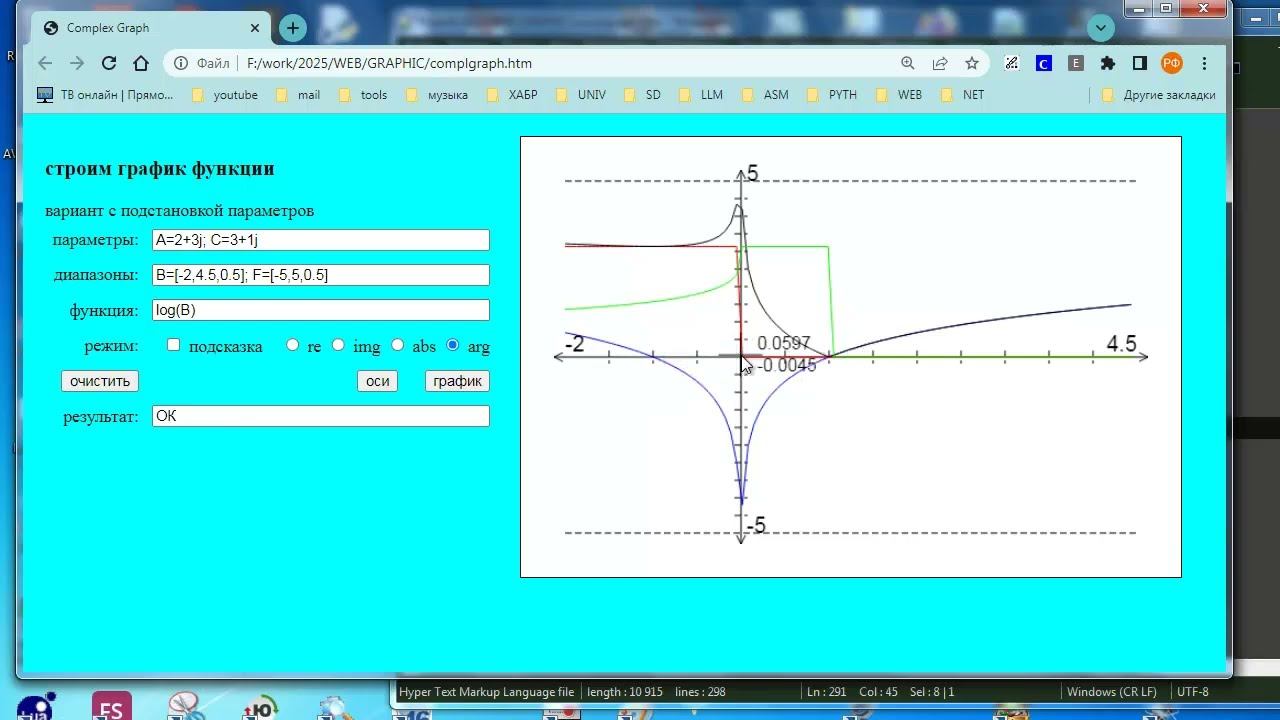1280x720 pixels.
Task: Go back to previous page
Action: (45, 63)
